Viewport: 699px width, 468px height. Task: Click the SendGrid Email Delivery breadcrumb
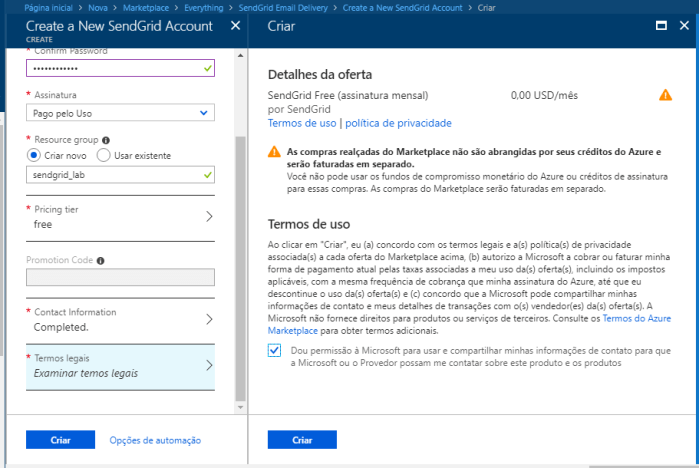(x=285, y=7)
